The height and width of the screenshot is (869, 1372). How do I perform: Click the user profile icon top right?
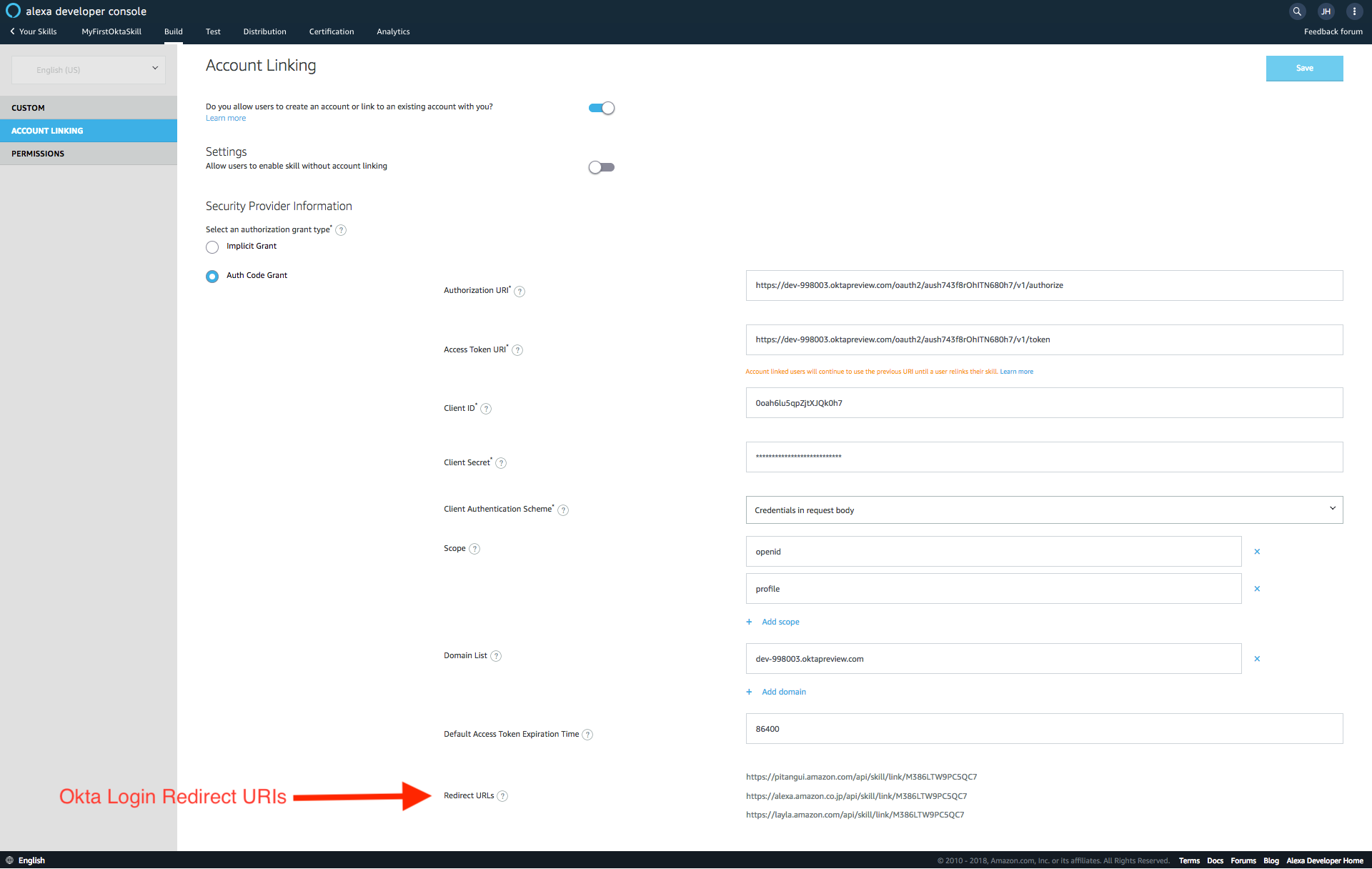[x=1326, y=11]
